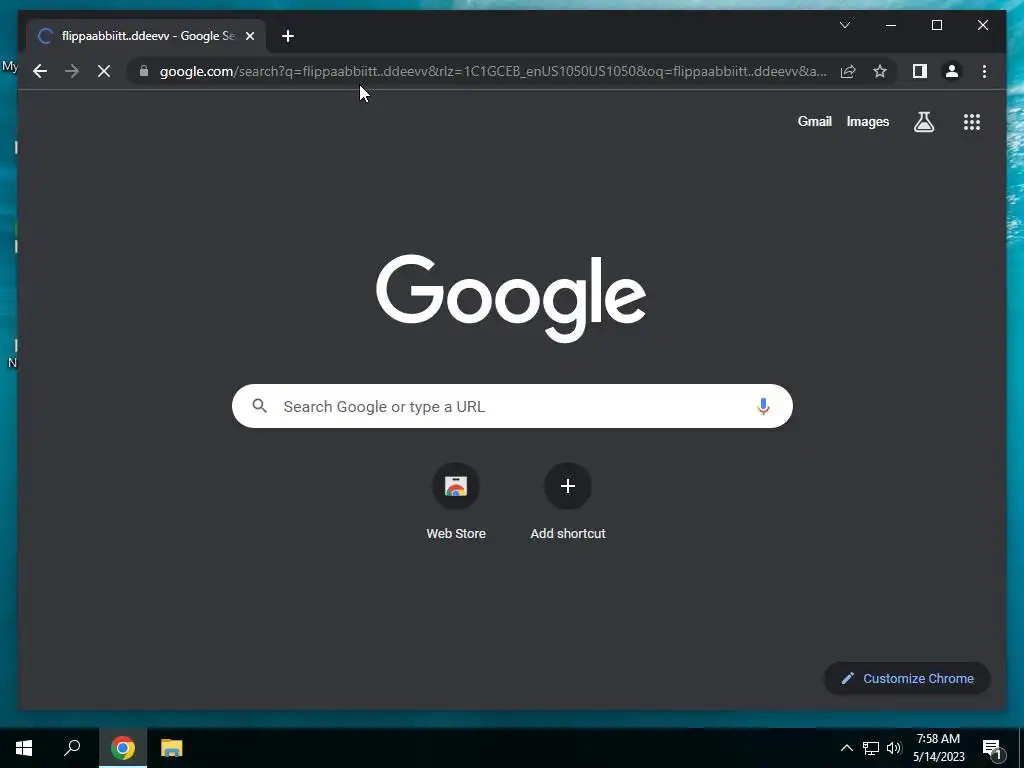Image resolution: width=1024 pixels, height=768 pixels.
Task: Click Chrome icon in taskbar
Action: (x=123, y=748)
